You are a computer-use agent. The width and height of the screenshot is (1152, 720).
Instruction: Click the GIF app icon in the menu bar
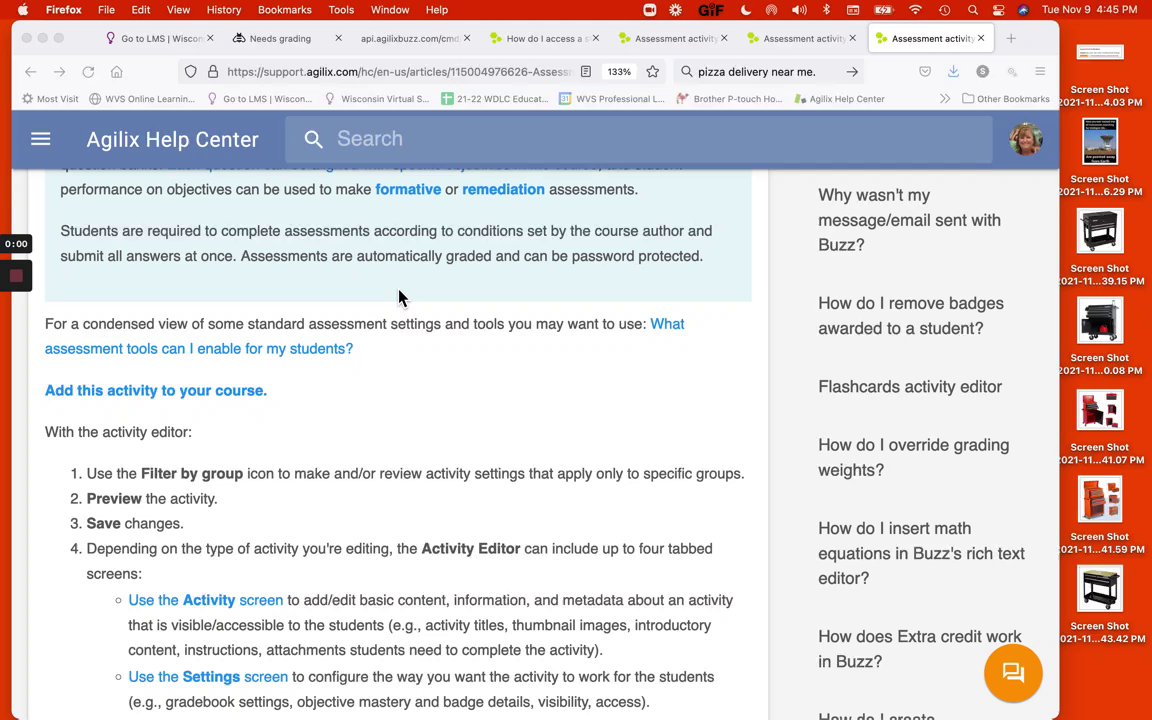[710, 10]
